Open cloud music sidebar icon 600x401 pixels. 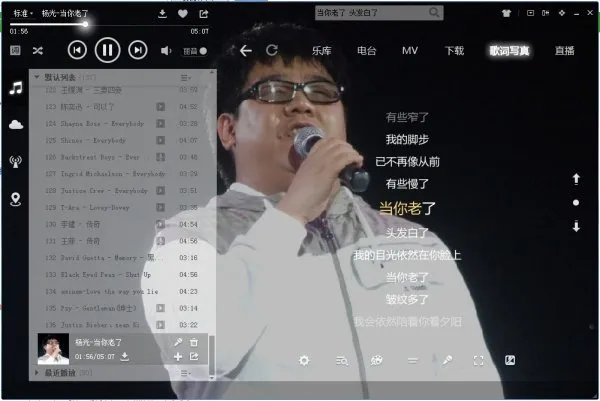[16, 124]
